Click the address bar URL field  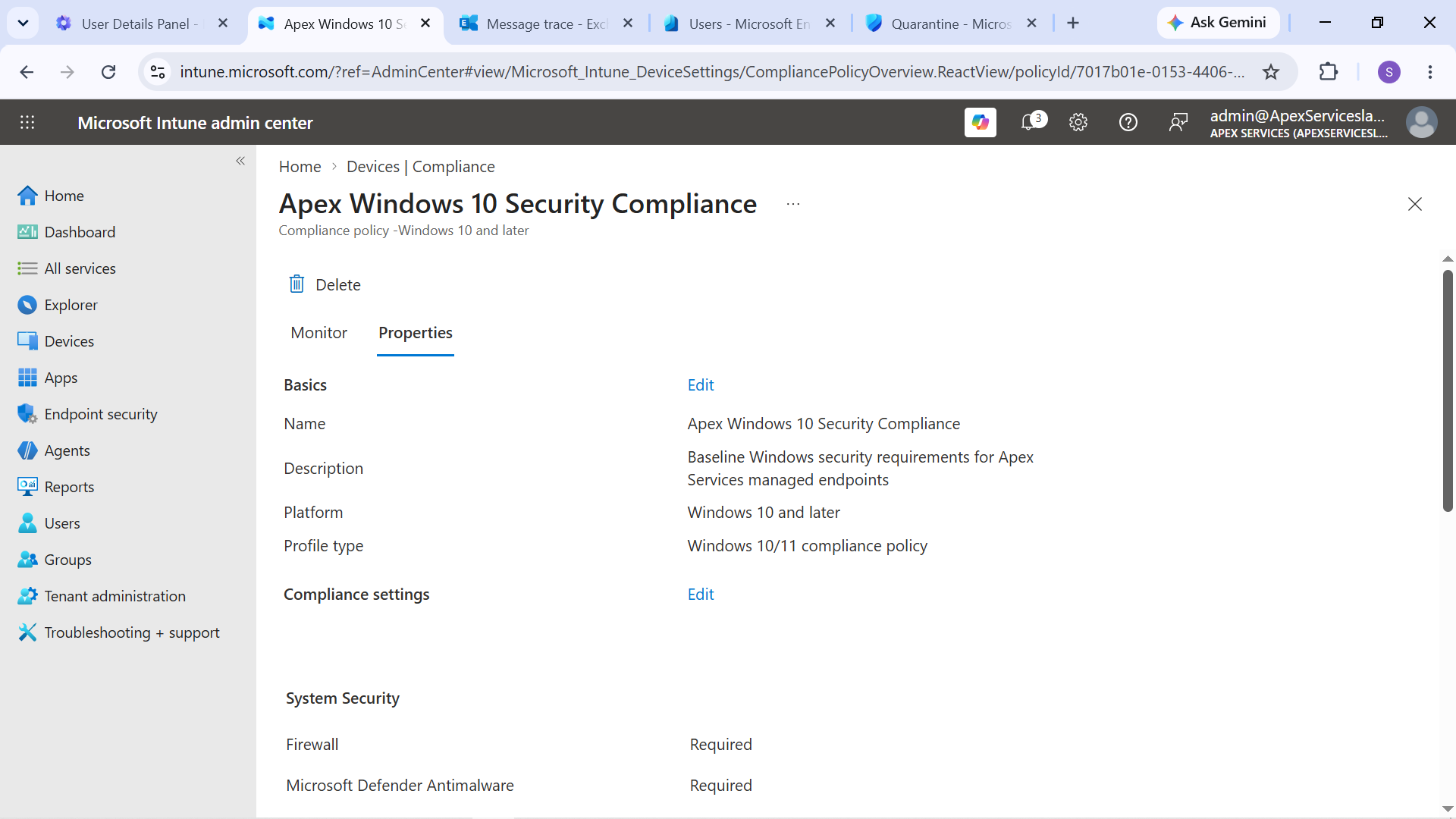coord(711,72)
